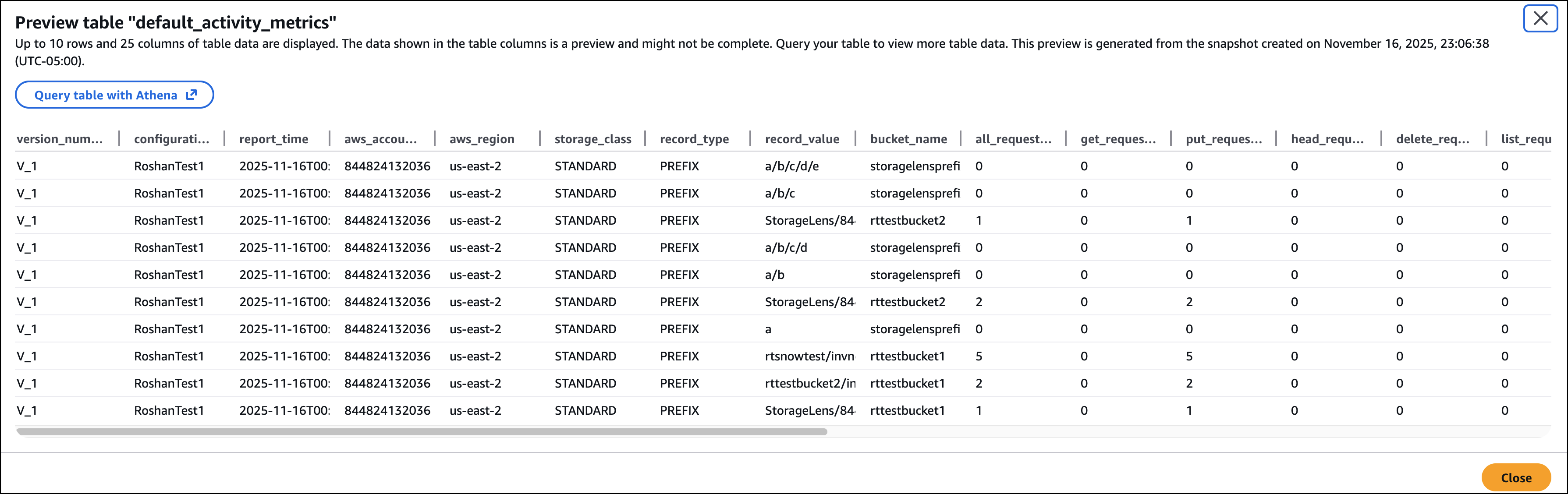Select the version_num column header
Viewport: 1568px width, 494px height.
click(60, 139)
